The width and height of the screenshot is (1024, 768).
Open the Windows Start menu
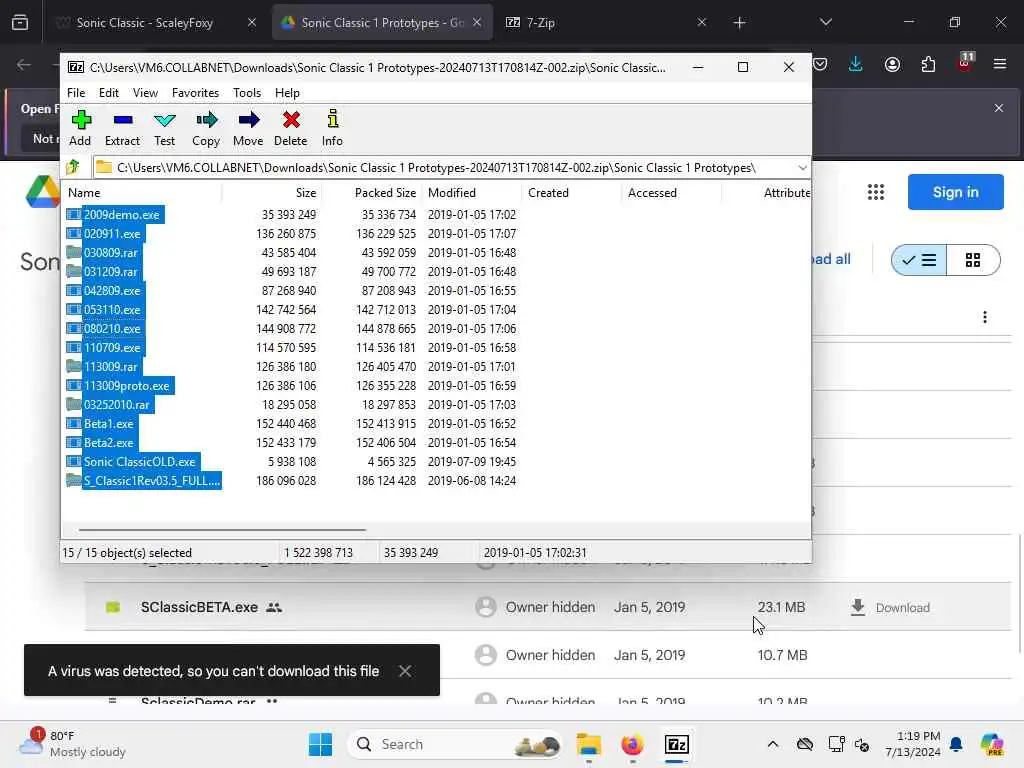point(320,744)
